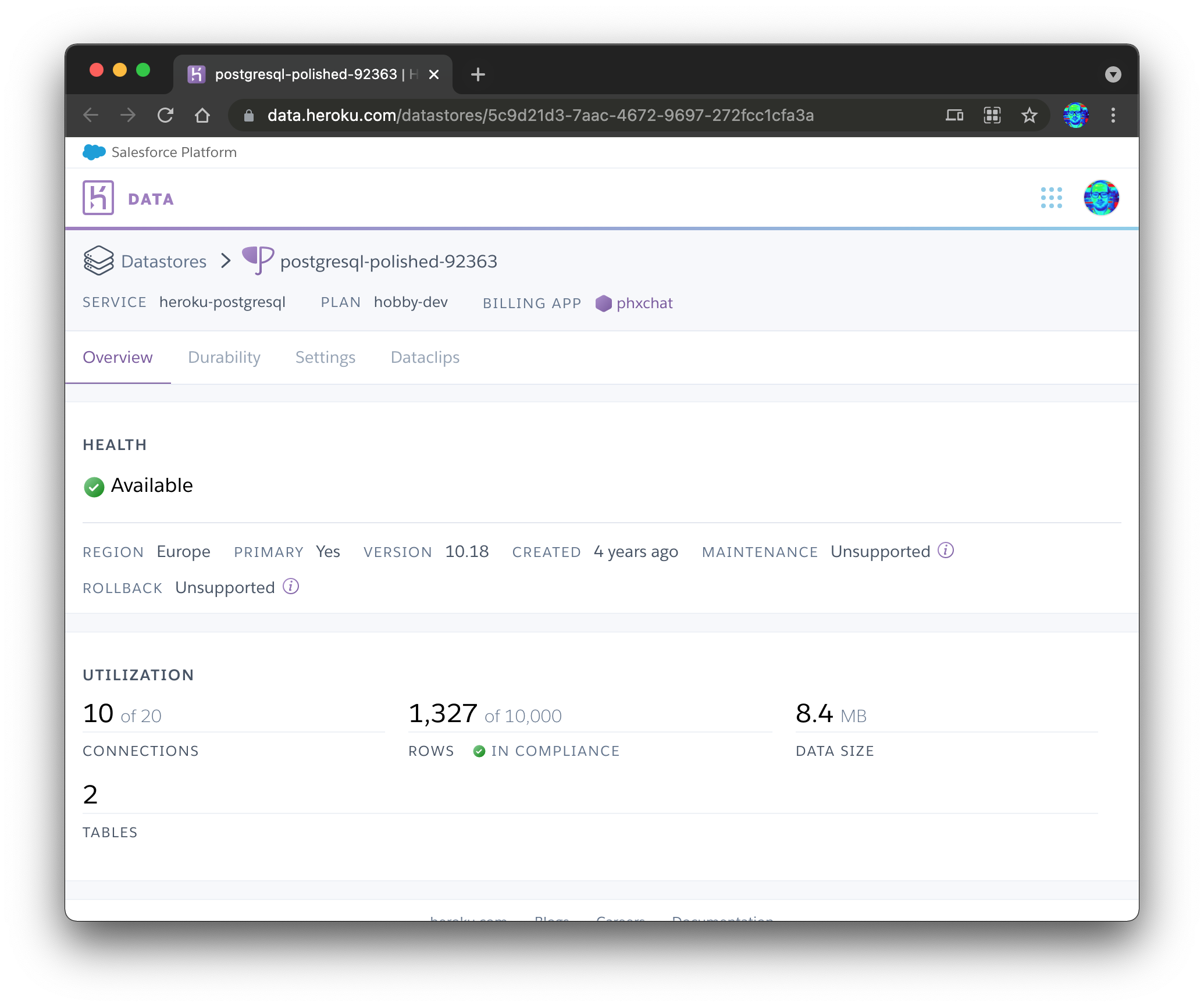
Task: Switch to the Dataclips tab
Action: tap(425, 357)
